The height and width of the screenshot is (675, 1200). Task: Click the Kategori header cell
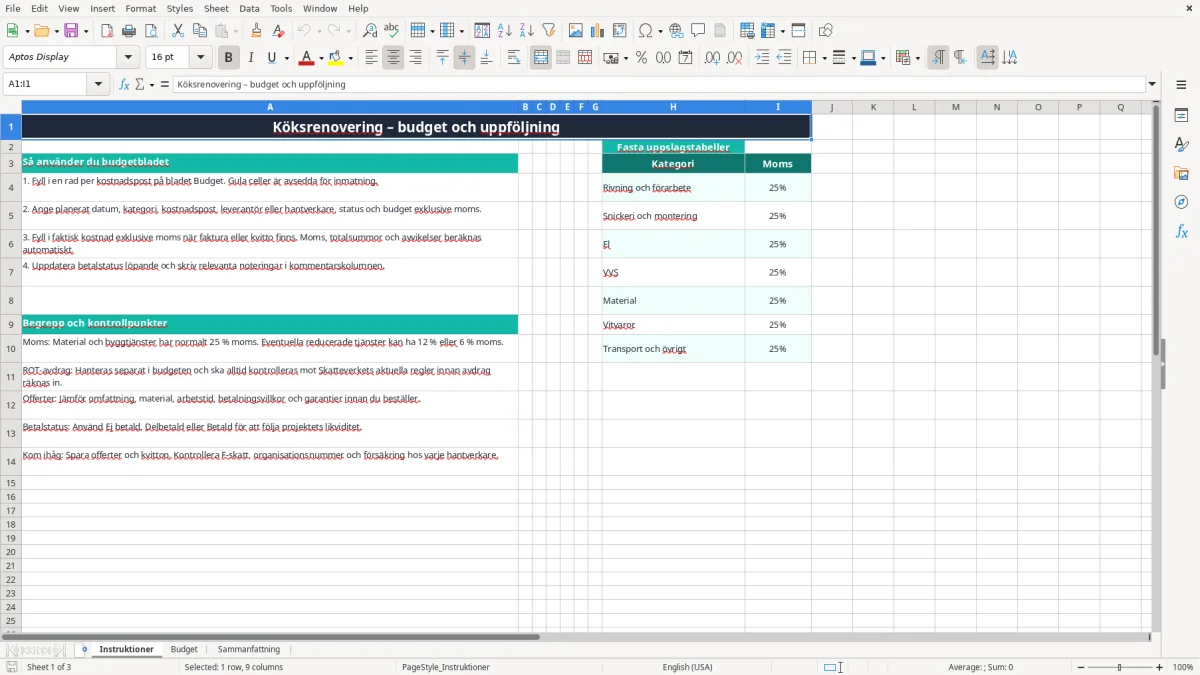[x=673, y=164]
